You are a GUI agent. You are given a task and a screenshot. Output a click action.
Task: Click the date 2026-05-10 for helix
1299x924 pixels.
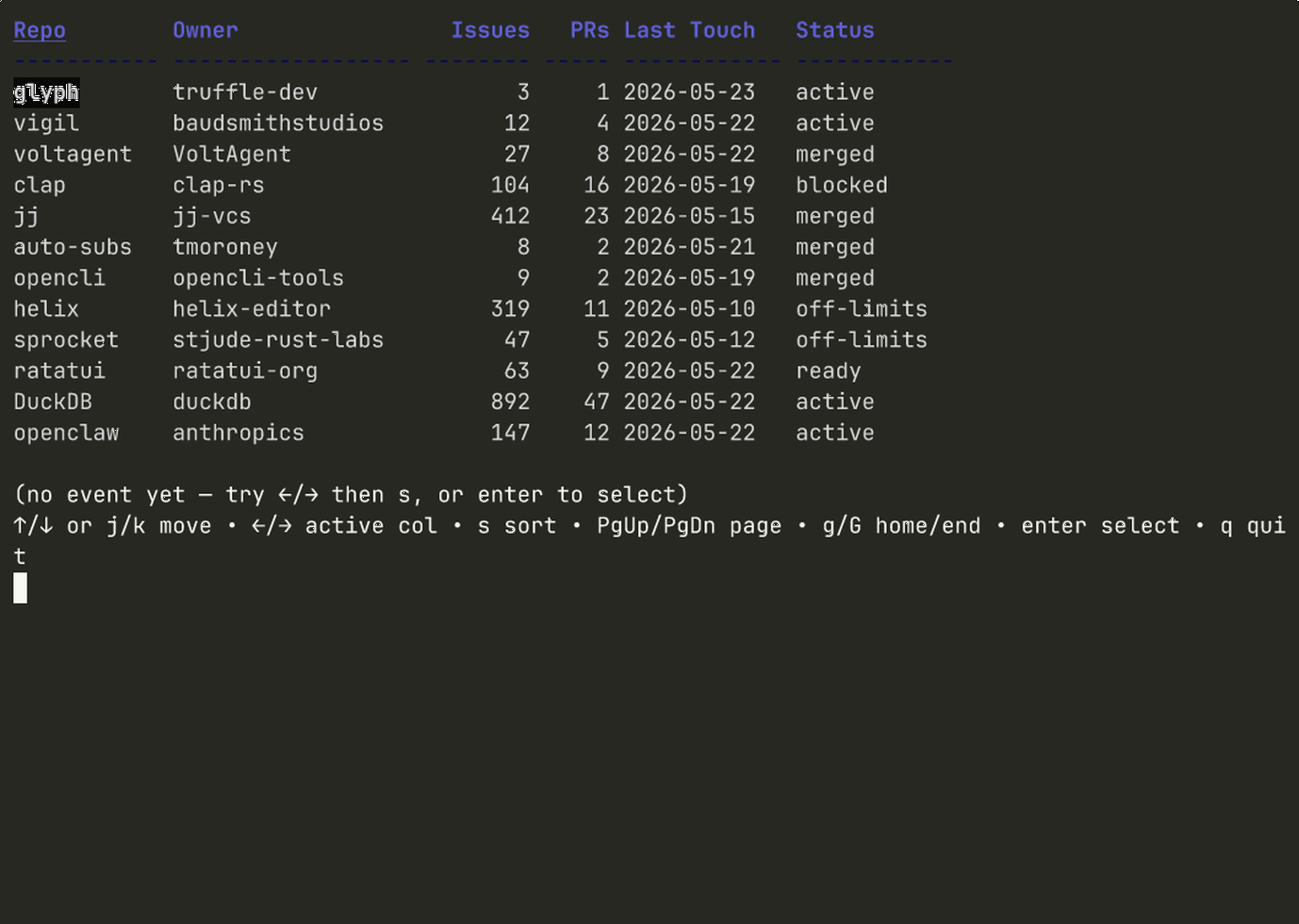[689, 309]
